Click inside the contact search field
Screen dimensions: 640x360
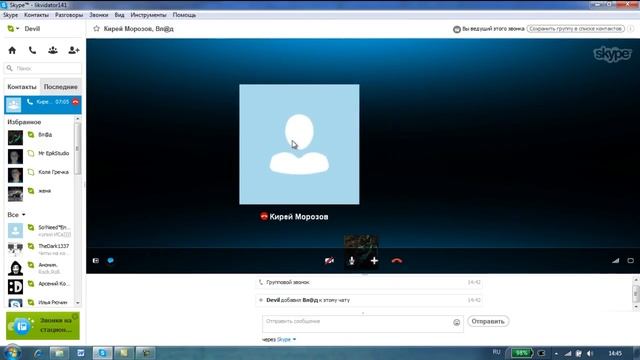point(43,68)
